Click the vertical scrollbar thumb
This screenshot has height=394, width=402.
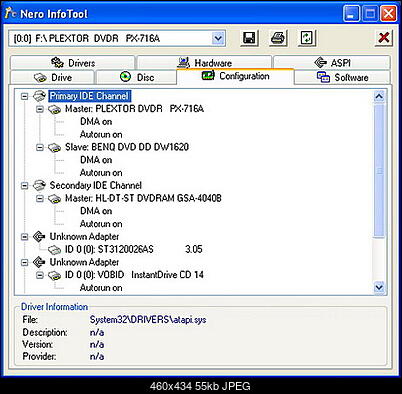point(379,171)
